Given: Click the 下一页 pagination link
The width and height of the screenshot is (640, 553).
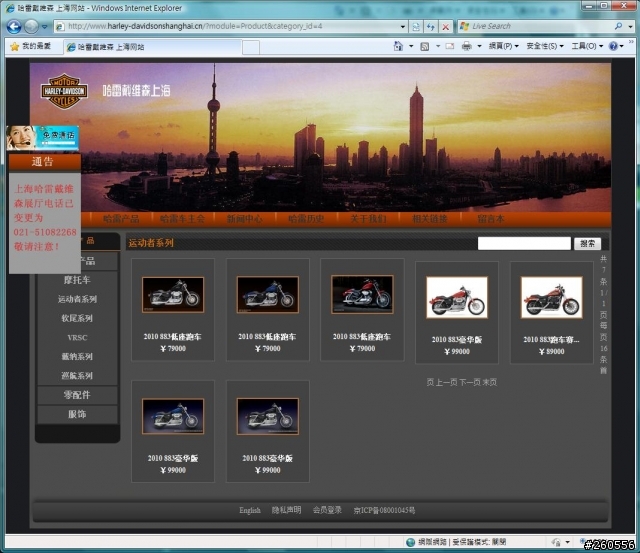Looking at the screenshot, I should tap(470, 382).
